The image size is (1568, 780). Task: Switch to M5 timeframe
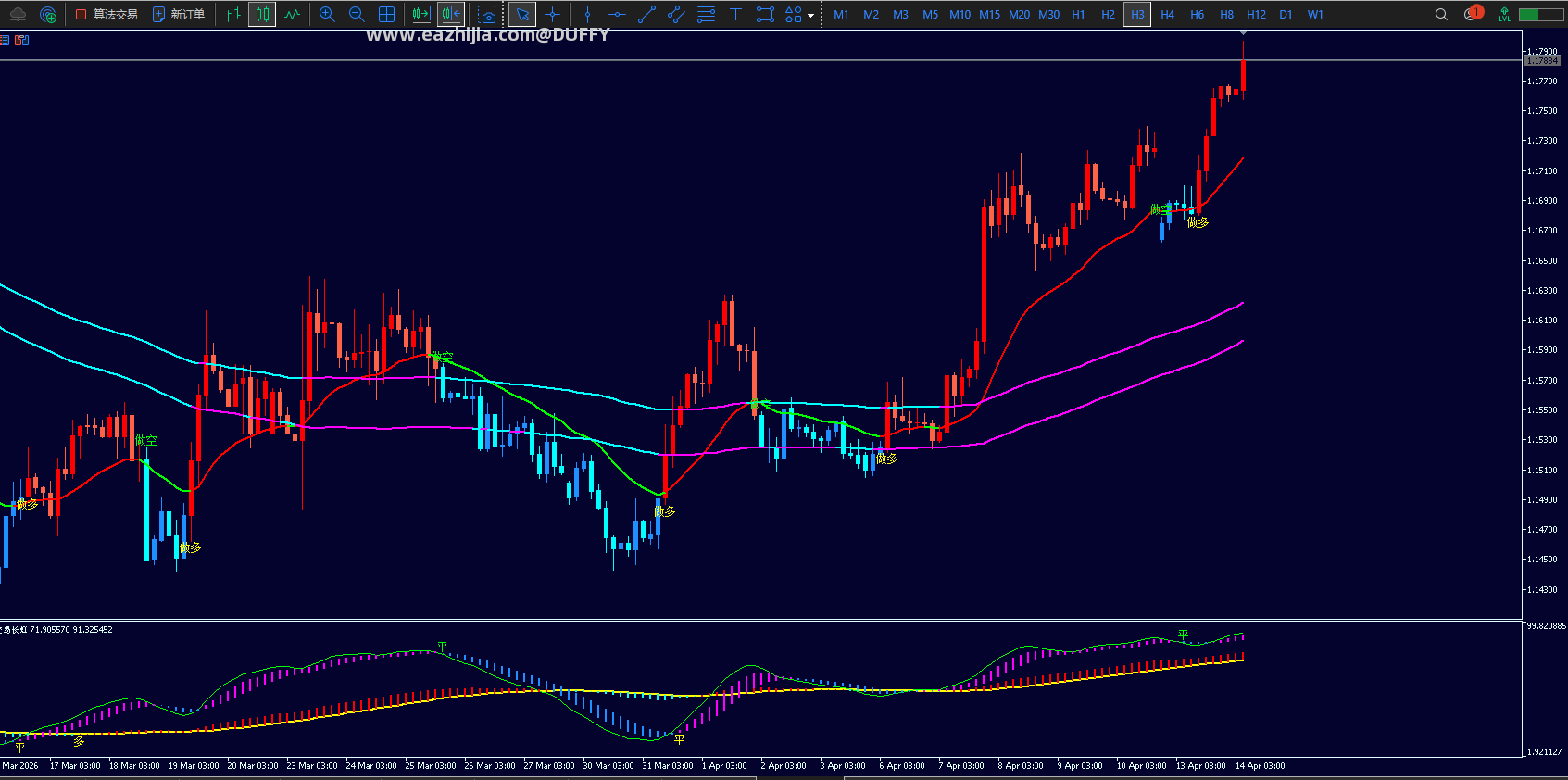930,14
